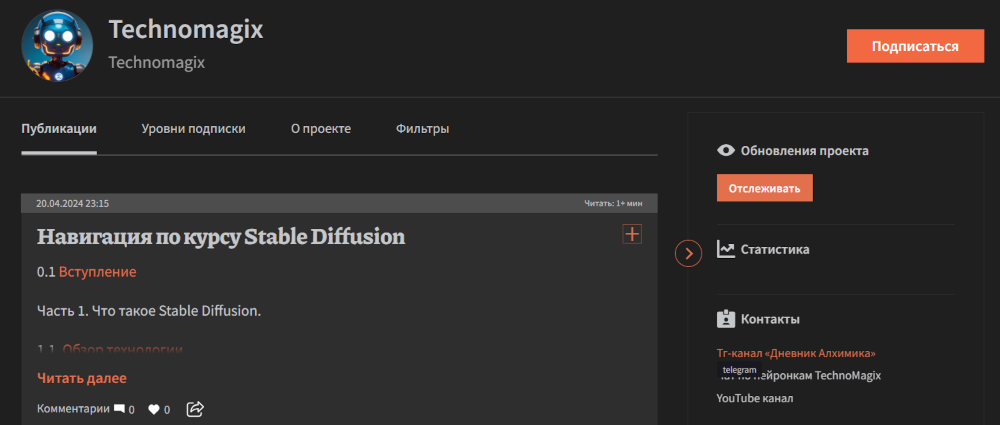1000x425 pixels.
Task: Click the post title Навигация по курсу Stable Diffusion
Action: click(x=221, y=237)
